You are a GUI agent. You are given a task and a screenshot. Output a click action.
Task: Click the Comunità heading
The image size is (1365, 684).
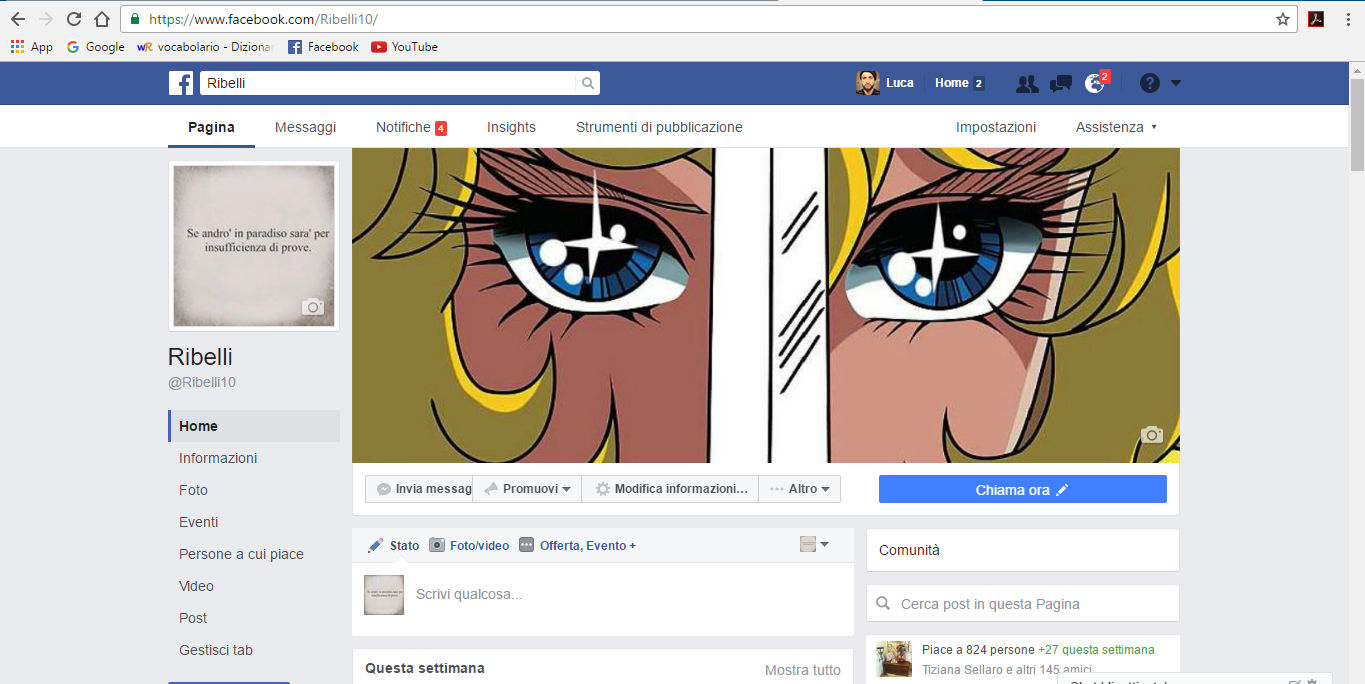(x=909, y=550)
